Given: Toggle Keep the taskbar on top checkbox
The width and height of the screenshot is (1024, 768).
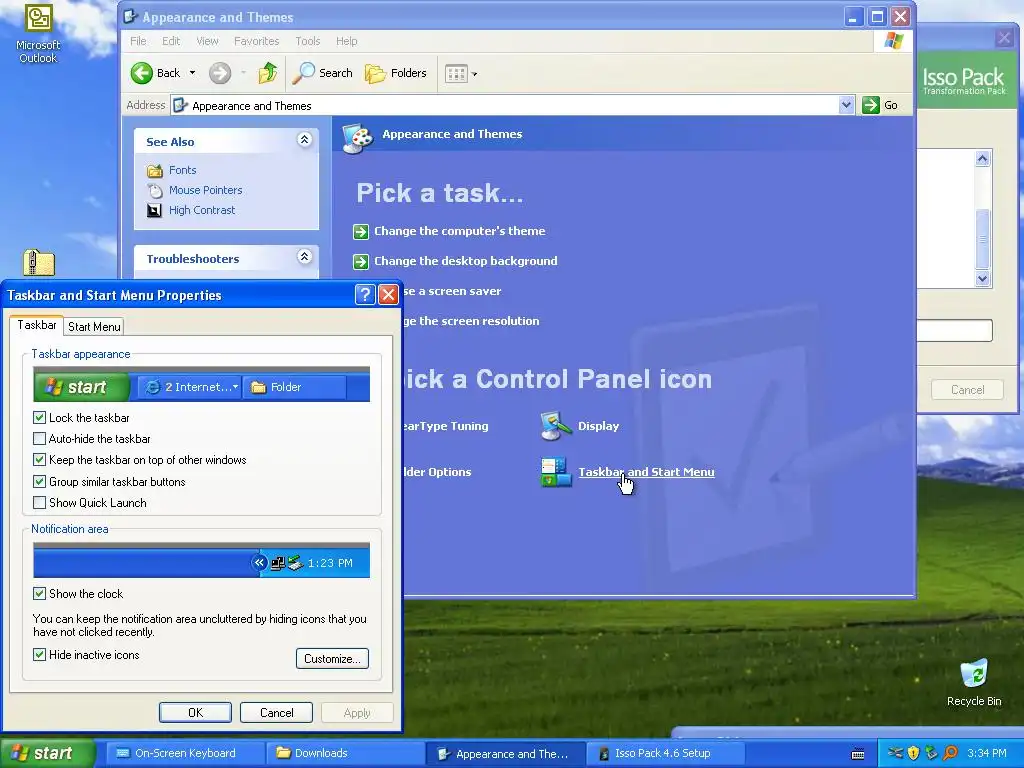Looking at the screenshot, I should pos(39,460).
